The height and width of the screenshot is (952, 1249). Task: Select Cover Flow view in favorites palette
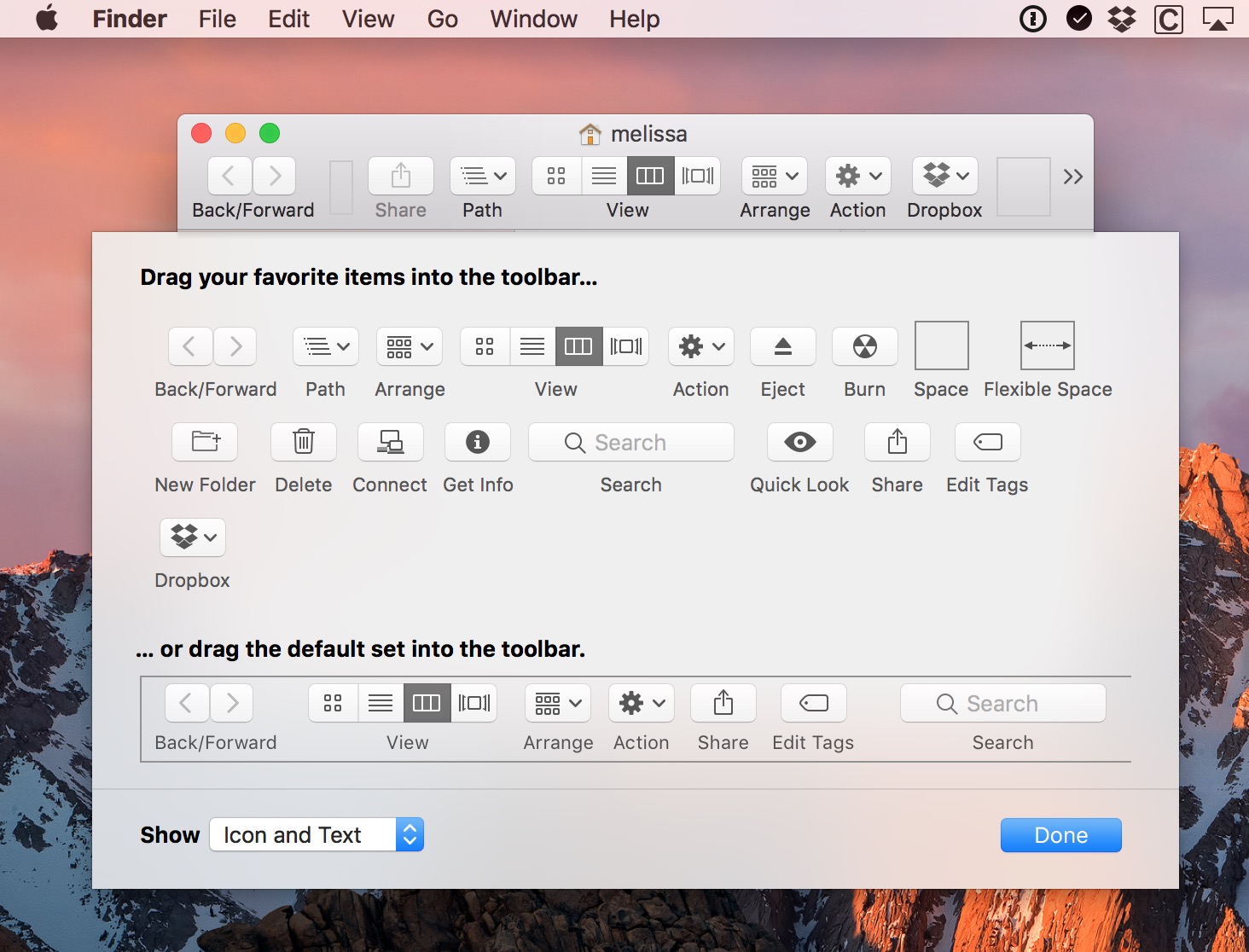[625, 346]
